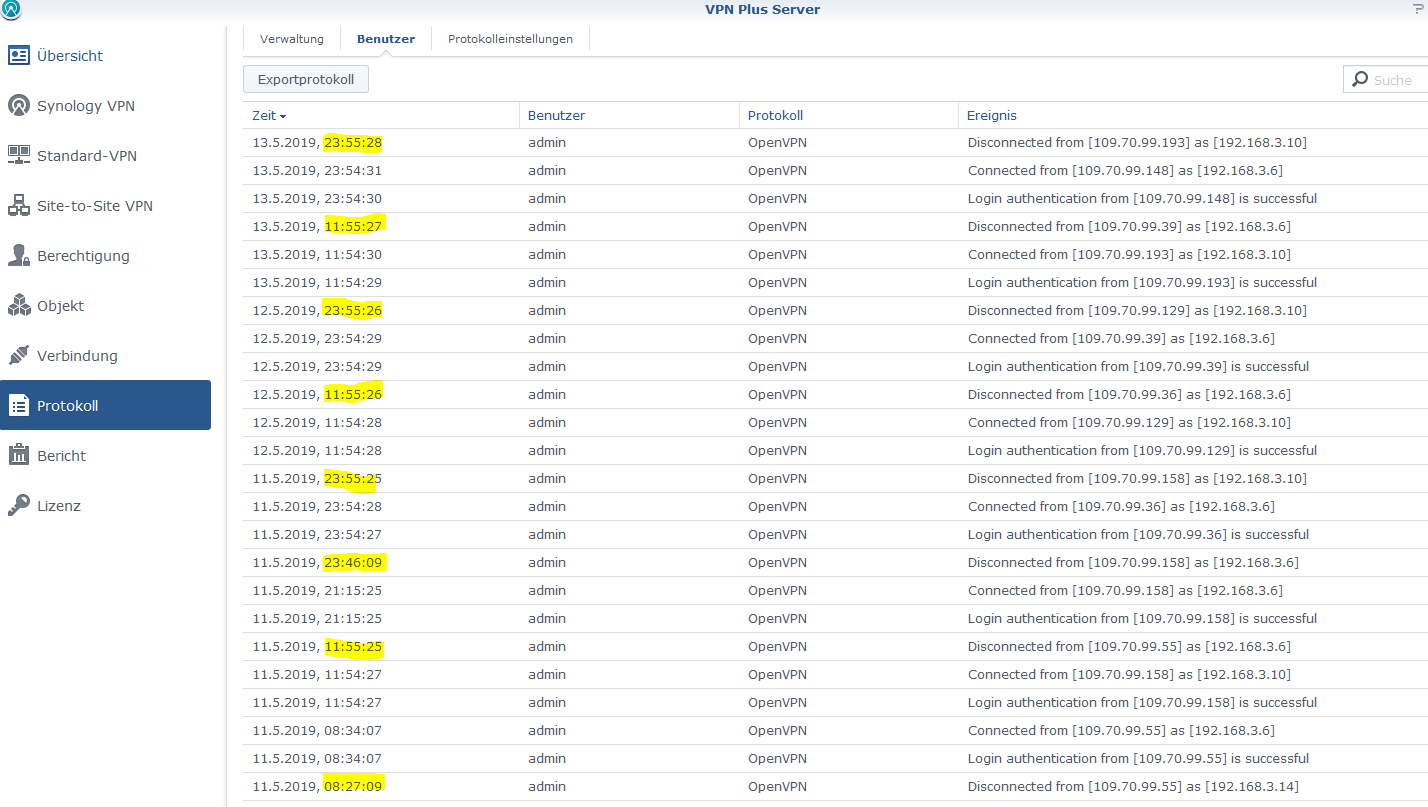Click the VPN Plus Server logo icon
This screenshot has width=1428, height=807.
click(12, 9)
